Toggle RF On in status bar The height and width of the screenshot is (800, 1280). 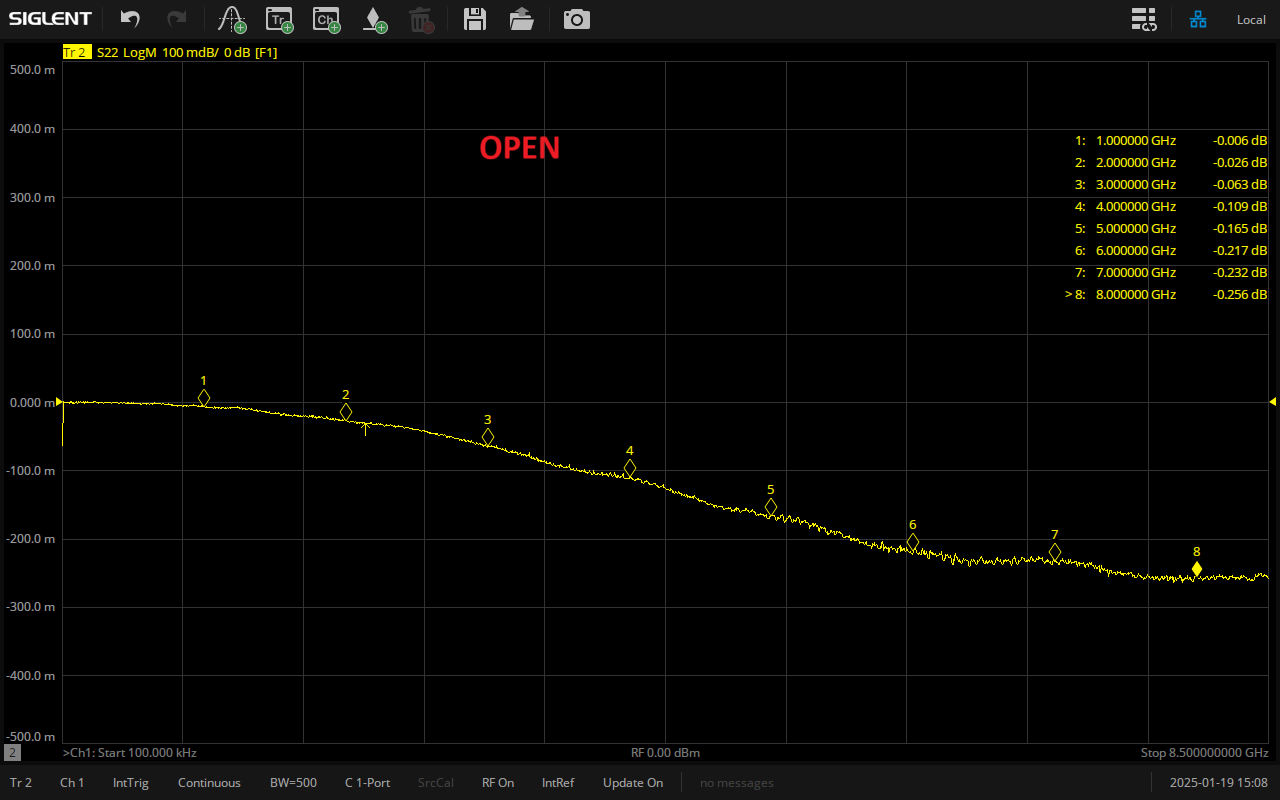pos(498,783)
